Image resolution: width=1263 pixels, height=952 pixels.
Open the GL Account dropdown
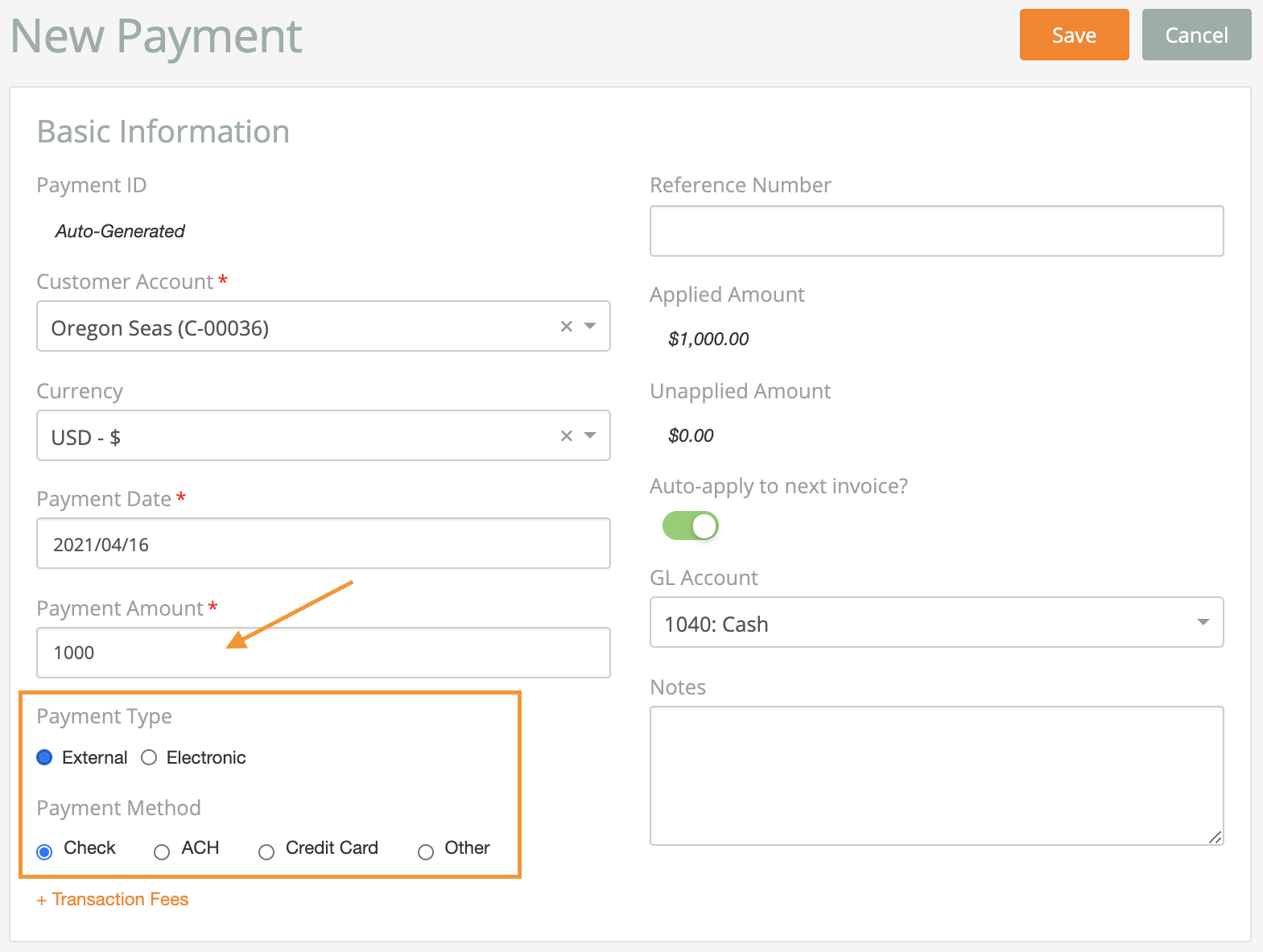coord(937,622)
